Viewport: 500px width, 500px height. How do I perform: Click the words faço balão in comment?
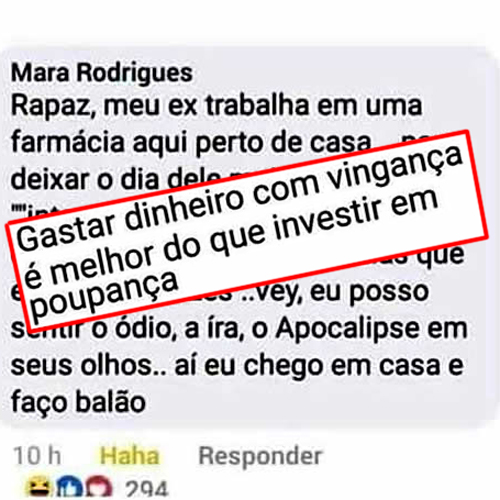tap(79, 403)
